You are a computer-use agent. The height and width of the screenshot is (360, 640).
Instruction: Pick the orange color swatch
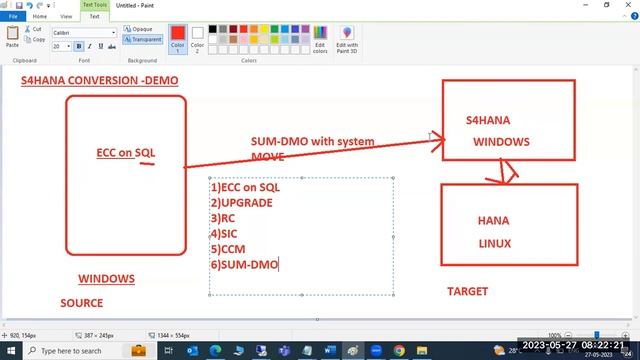(254, 29)
